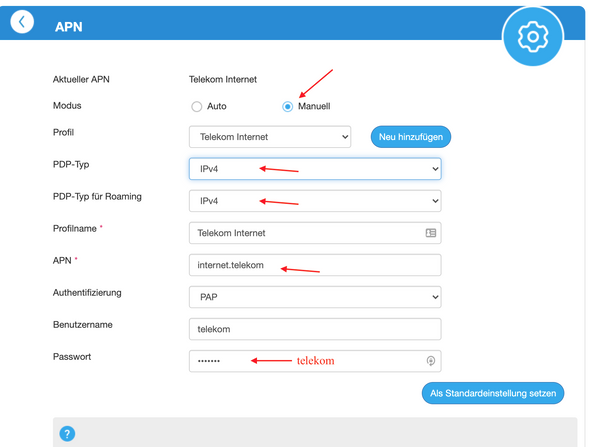This screenshot has width=607, height=447.
Task: Click the APN page title
Action: pyautogui.click(x=69, y=27)
